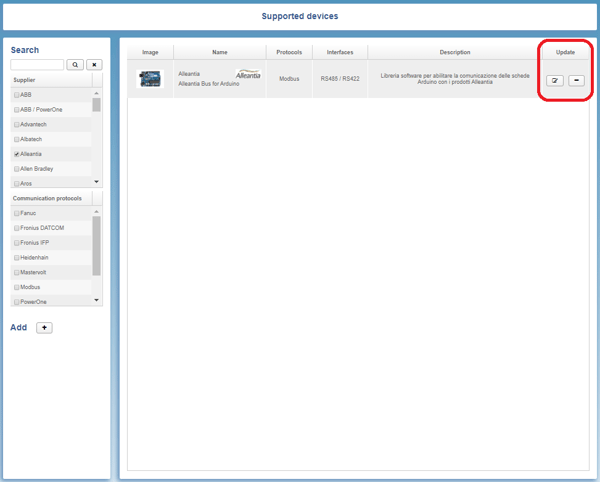The height and width of the screenshot is (482, 600).
Task: Sort by the Image column header
Action: (150, 52)
